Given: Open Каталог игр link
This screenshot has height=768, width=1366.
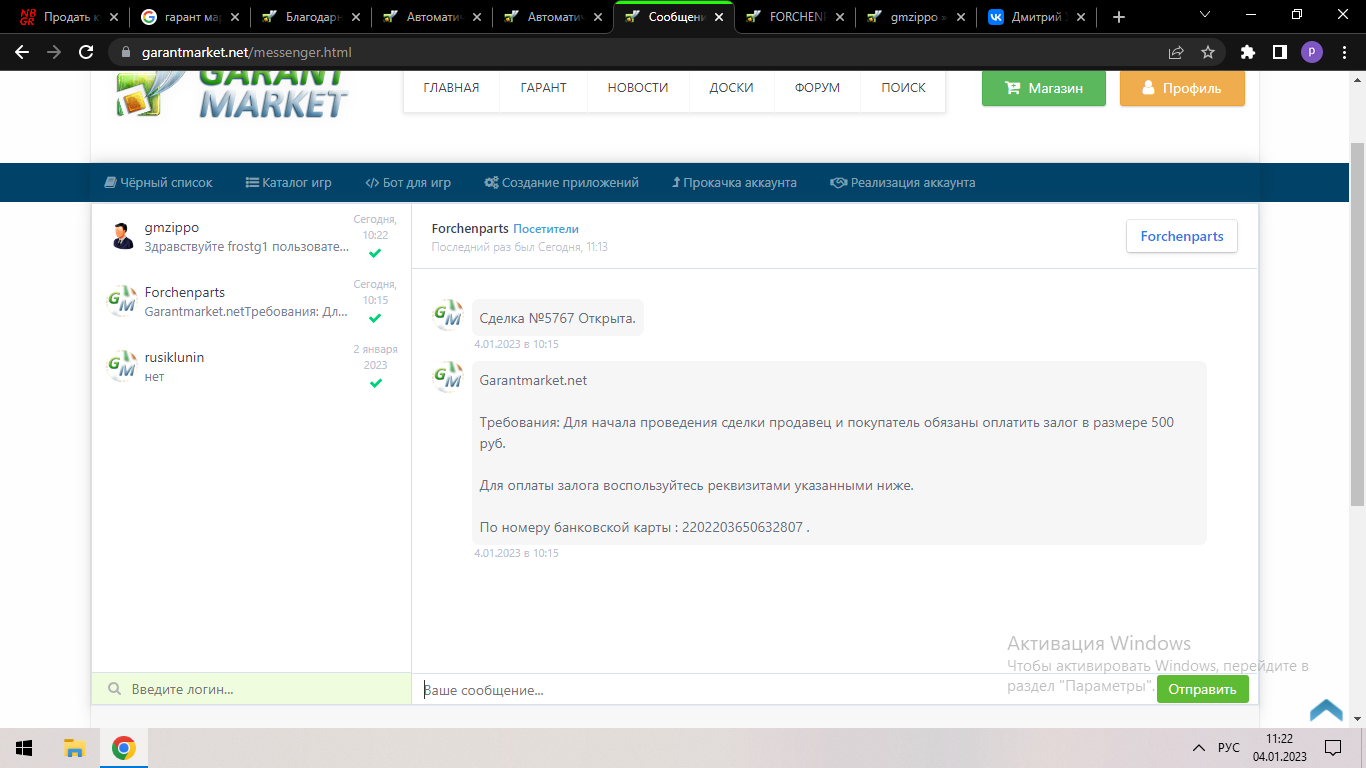Looking at the screenshot, I should 288,183.
